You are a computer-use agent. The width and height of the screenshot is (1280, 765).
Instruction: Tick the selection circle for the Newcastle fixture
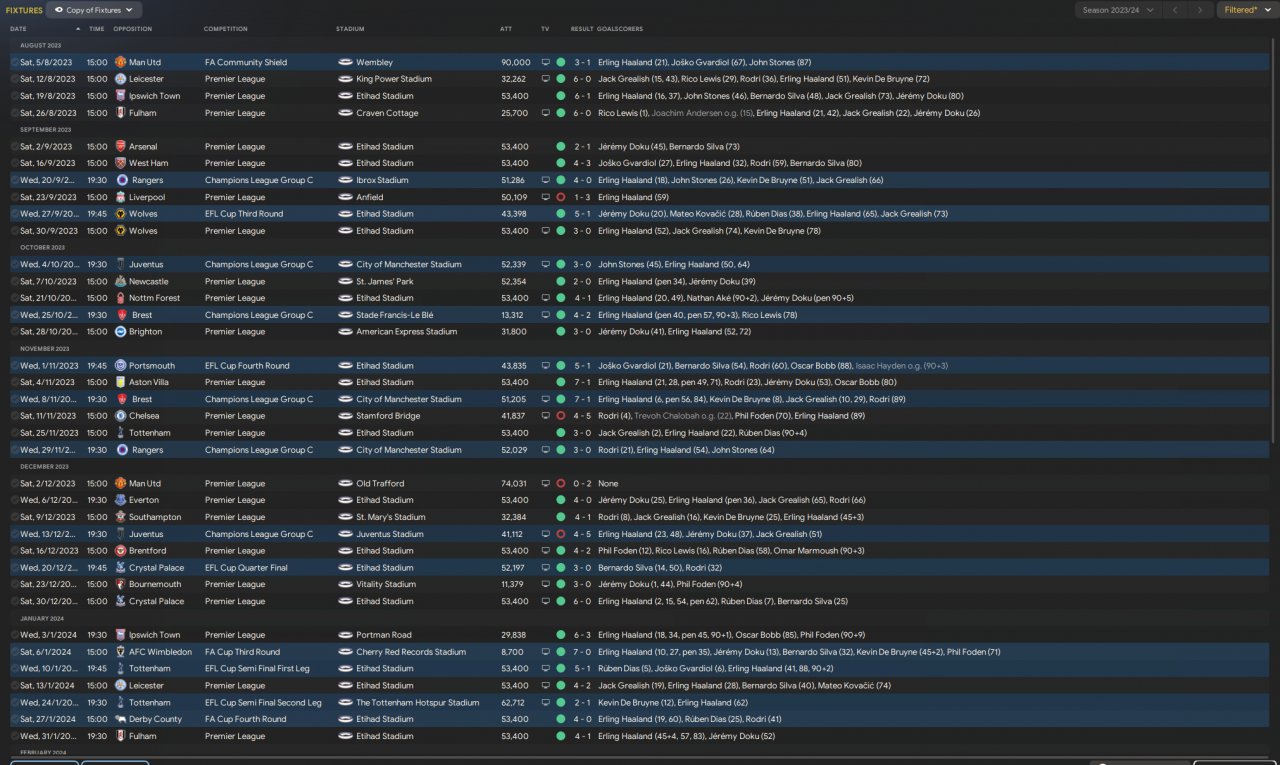click(15, 281)
